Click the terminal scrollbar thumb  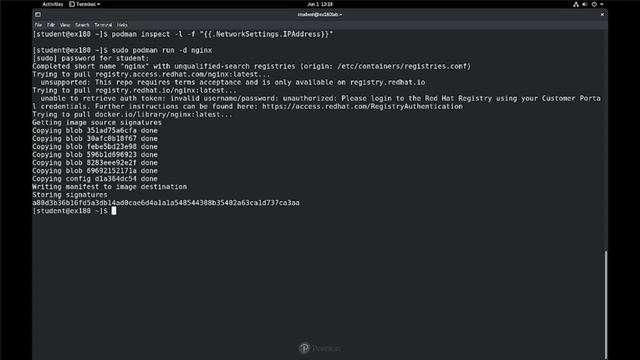tap(606, 304)
